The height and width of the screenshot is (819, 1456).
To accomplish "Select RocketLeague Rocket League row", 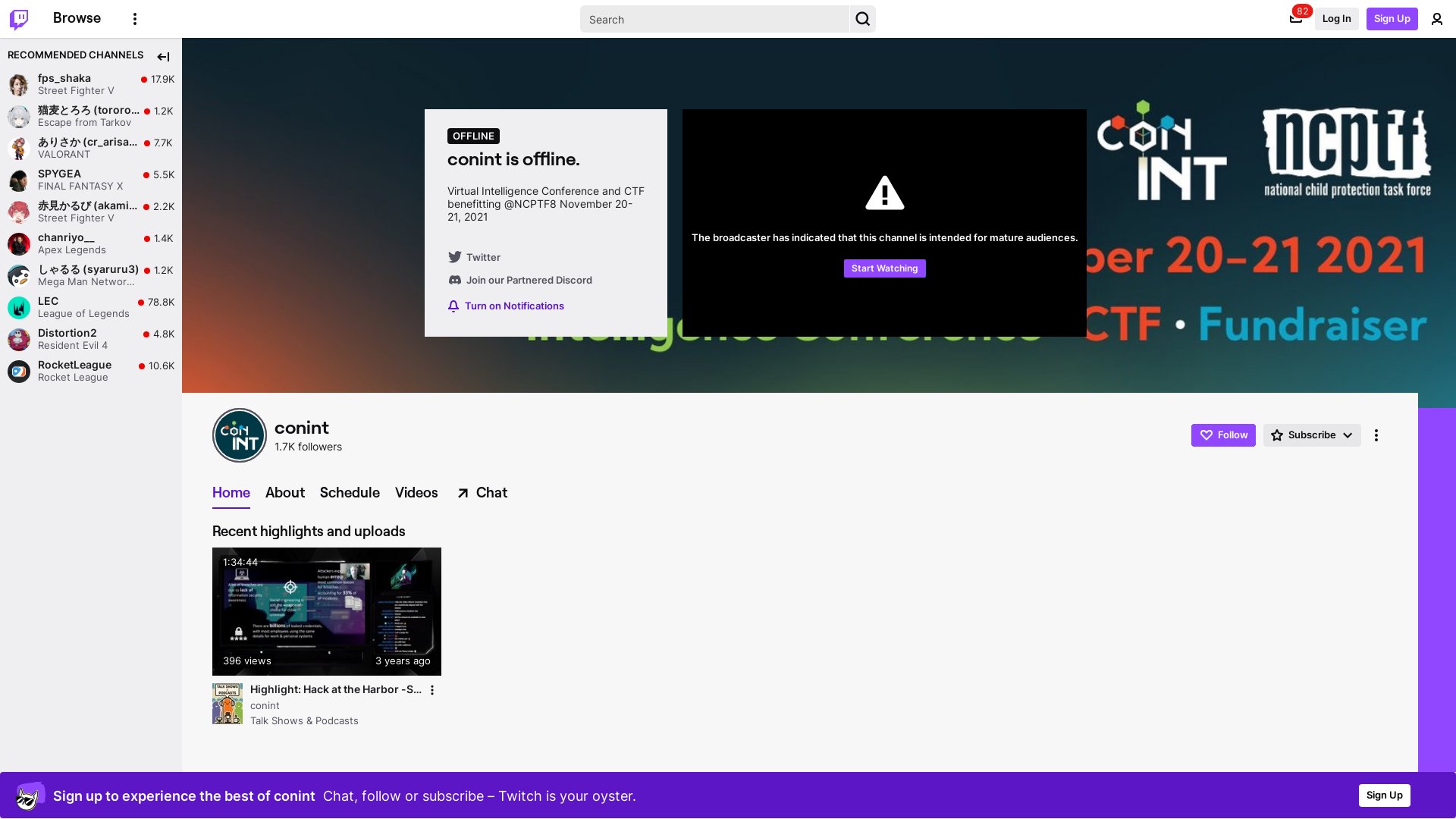I will tap(91, 371).
